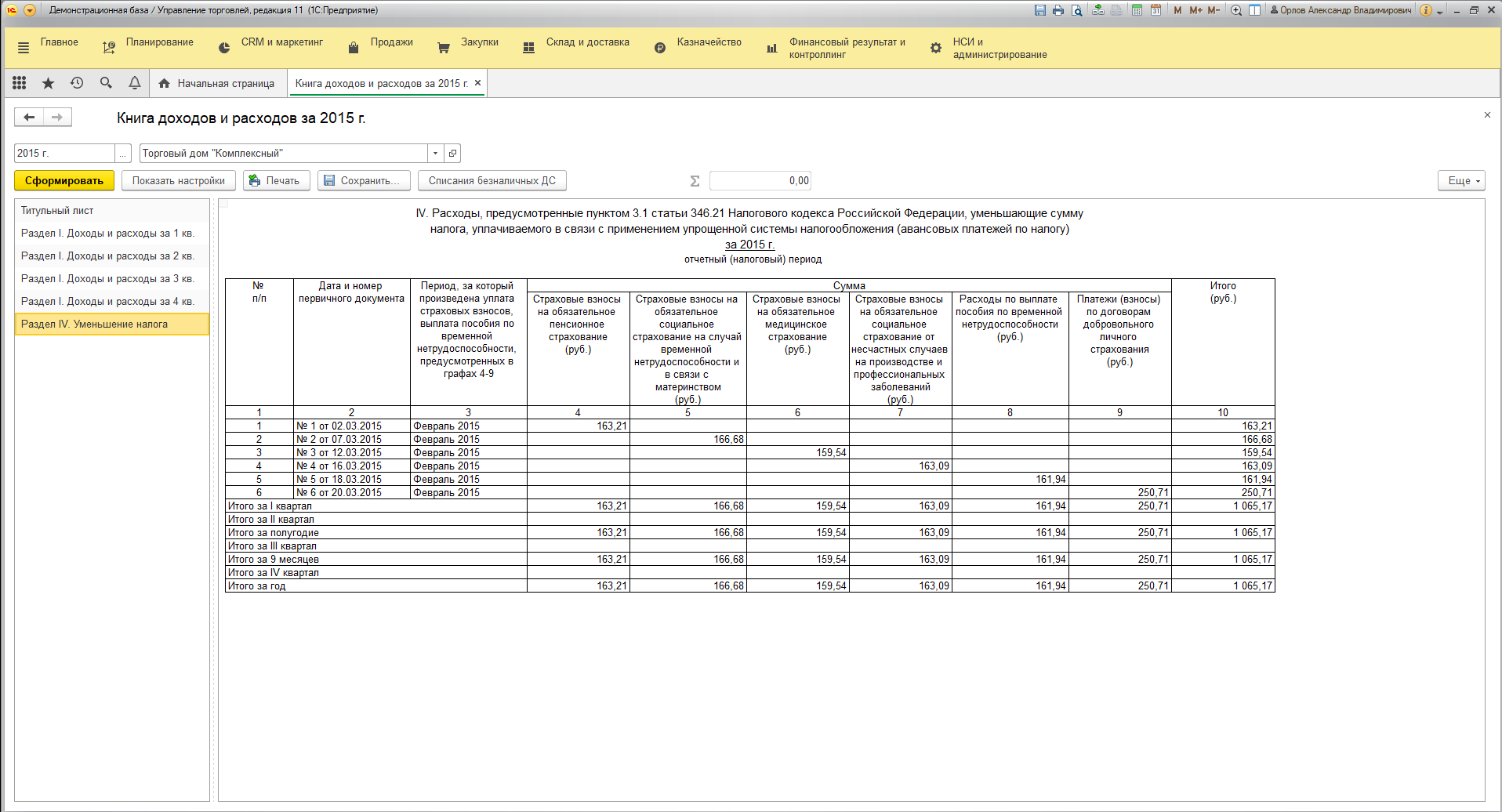The width and height of the screenshot is (1502, 812).
Task: Click the get link icon with green arrow
Action: click(x=1097, y=10)
